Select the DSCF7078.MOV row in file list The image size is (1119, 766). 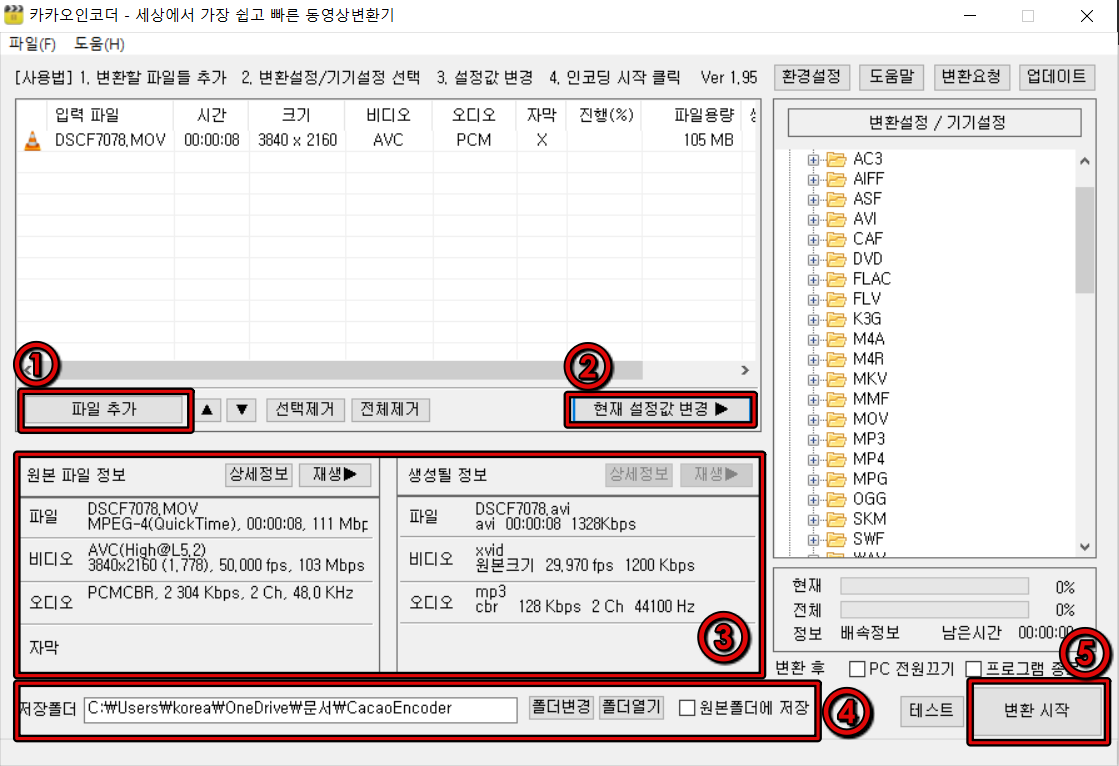pos(385,141)
